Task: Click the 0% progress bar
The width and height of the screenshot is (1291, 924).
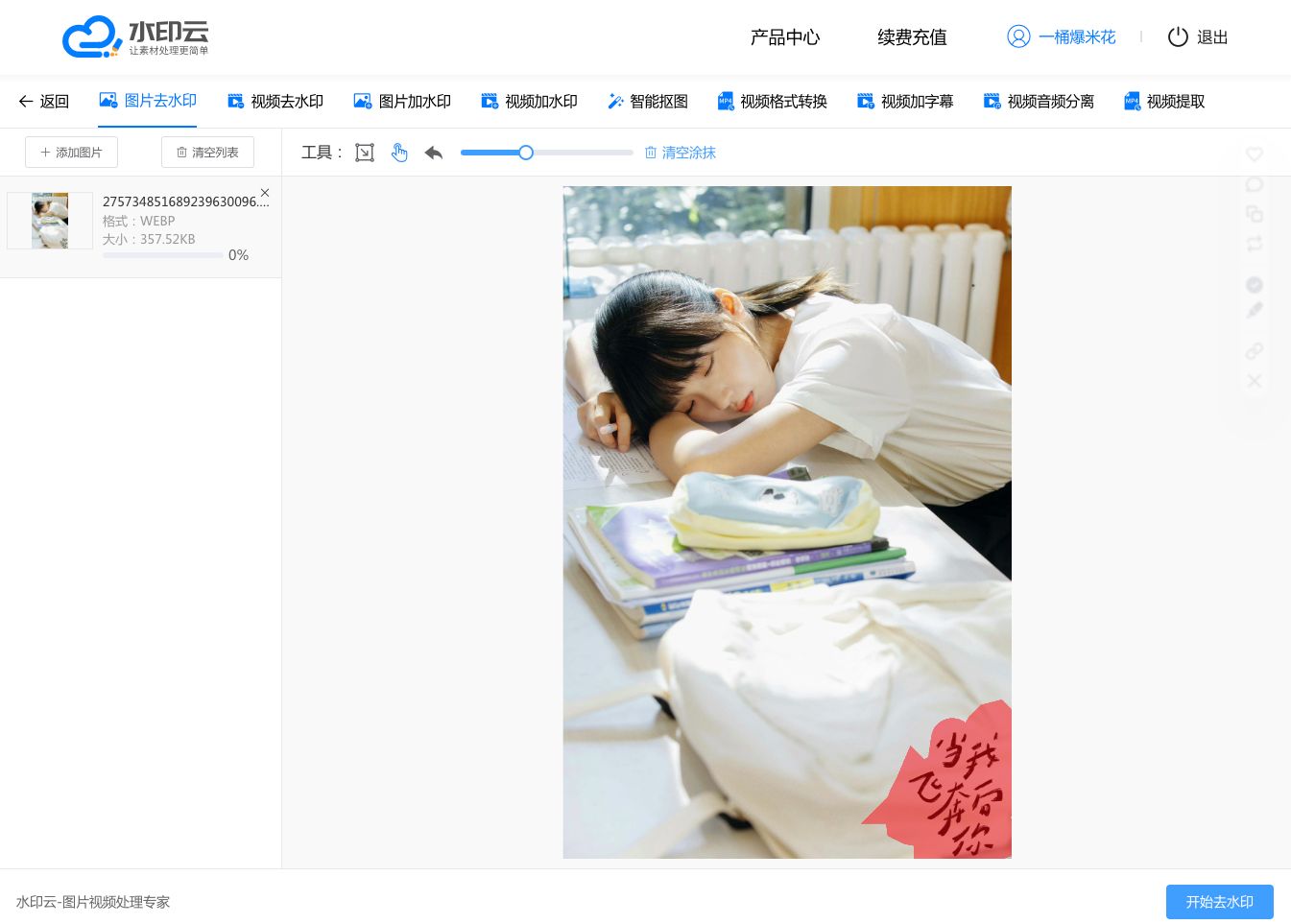Action: [163, 255]
